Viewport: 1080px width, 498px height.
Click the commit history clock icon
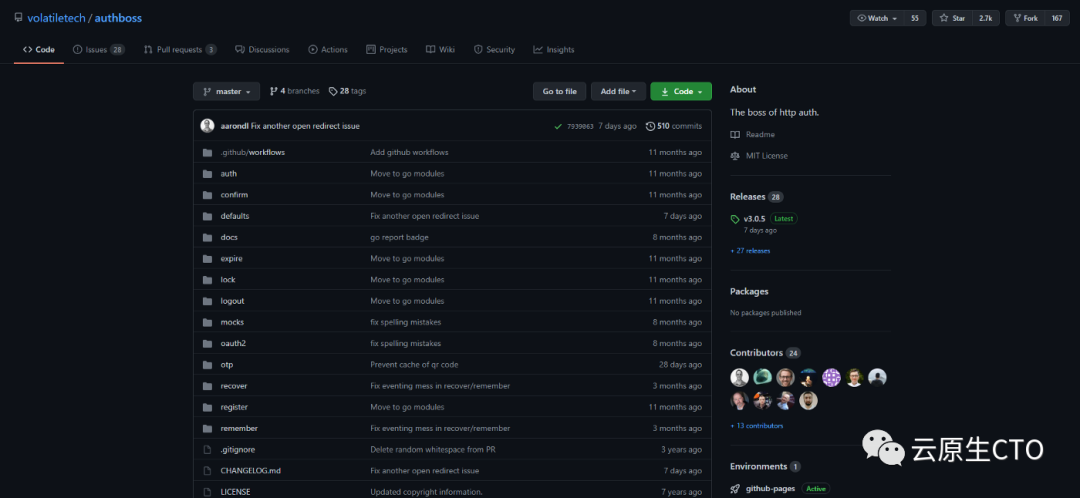(650, 126)
